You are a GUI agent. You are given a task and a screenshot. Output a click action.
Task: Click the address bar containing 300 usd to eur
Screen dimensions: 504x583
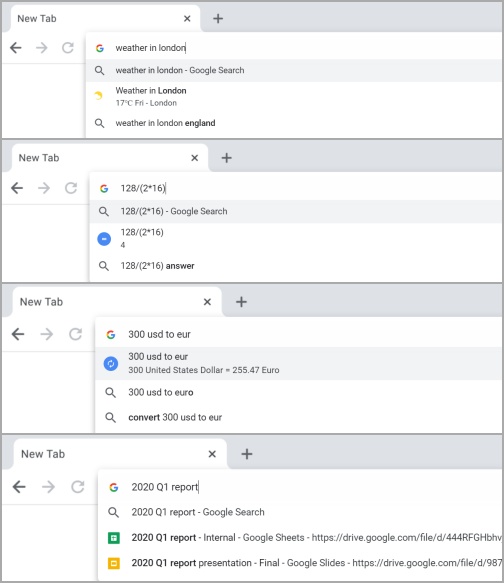[x=298, y=334]
